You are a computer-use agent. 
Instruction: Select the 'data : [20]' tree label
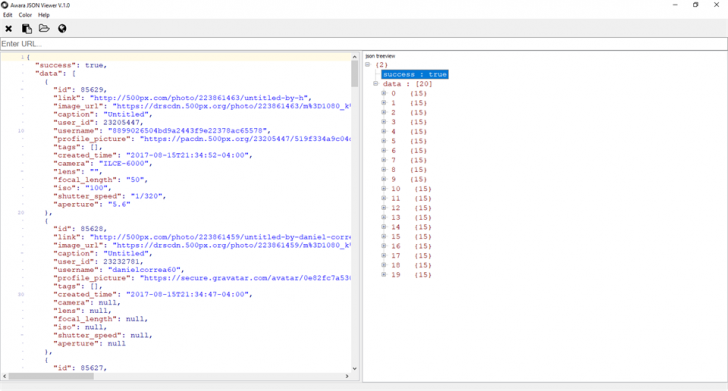[x=407, y=84]
